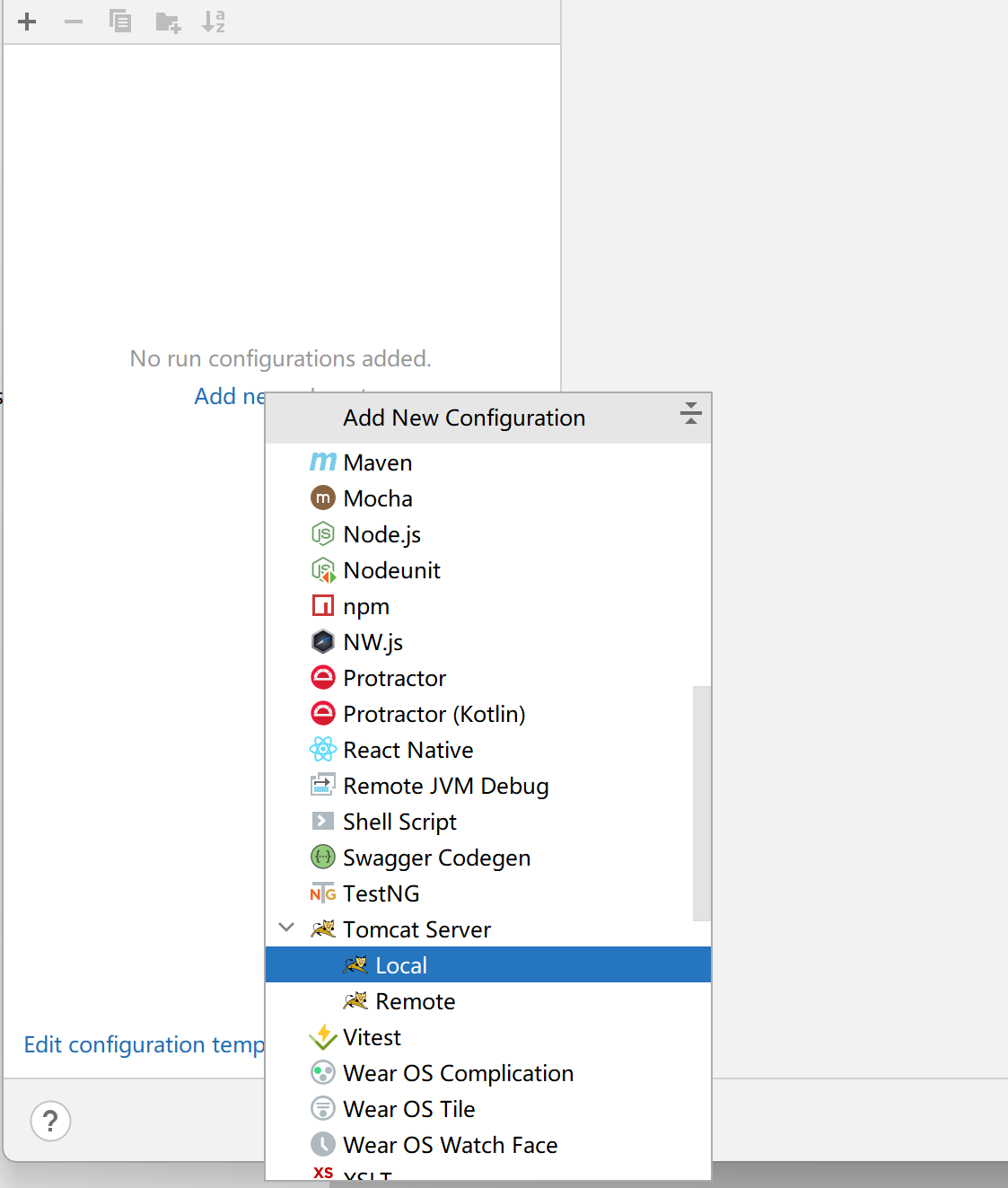Click the Sort Configurations alphabetically icon
1008x1188 pixels.
[x=214, y=22]
